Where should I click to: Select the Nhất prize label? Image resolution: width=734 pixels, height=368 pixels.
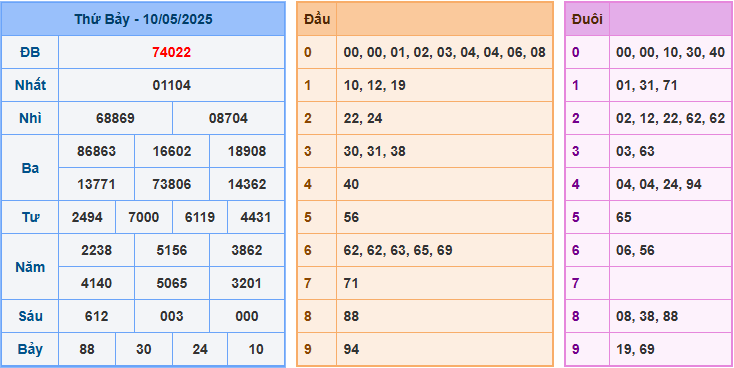(30, 85)
